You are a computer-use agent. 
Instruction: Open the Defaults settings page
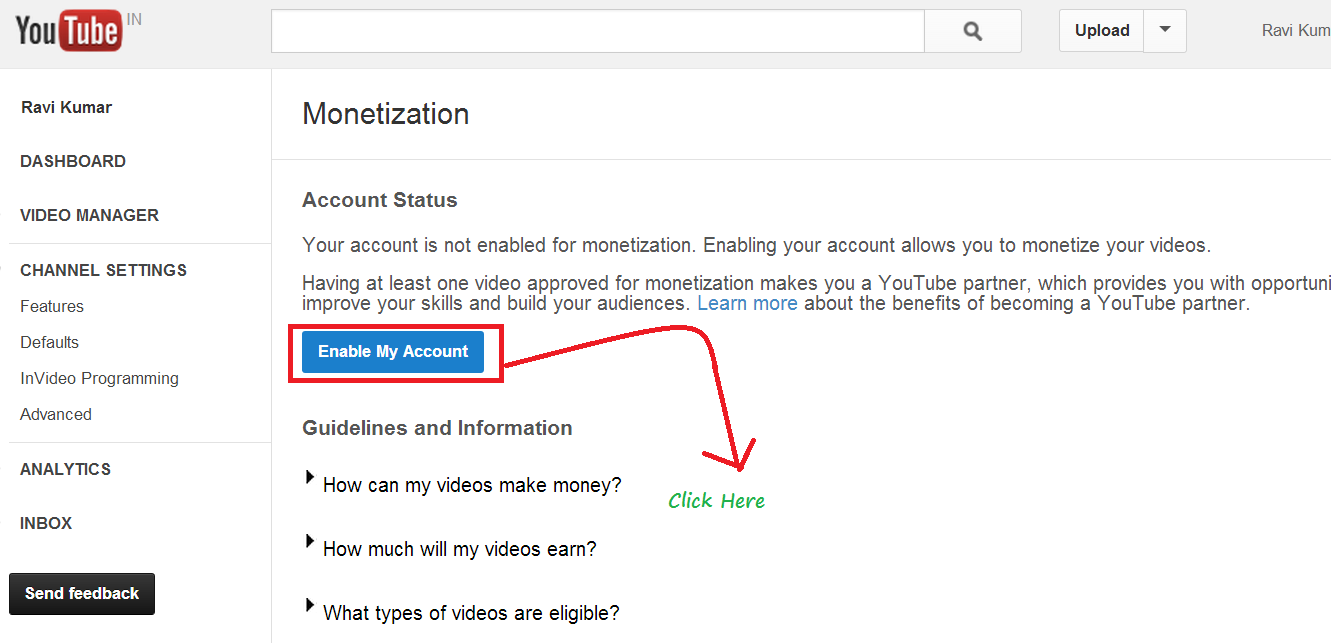click(48, 342)
